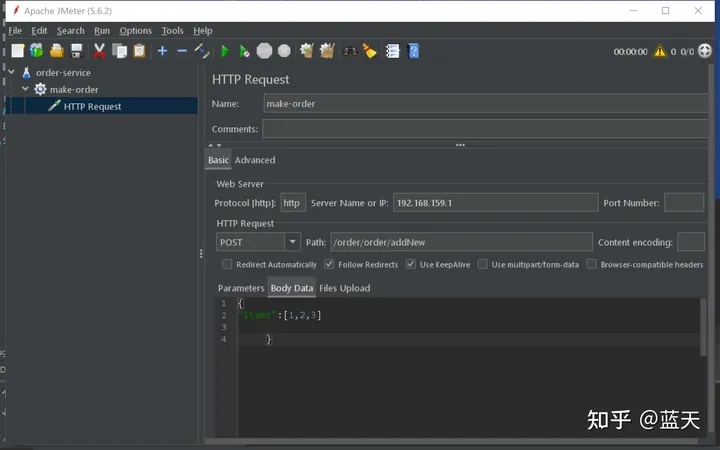Click the Comments input field
This screenshot has width=720, height=450.
[485, 129]
